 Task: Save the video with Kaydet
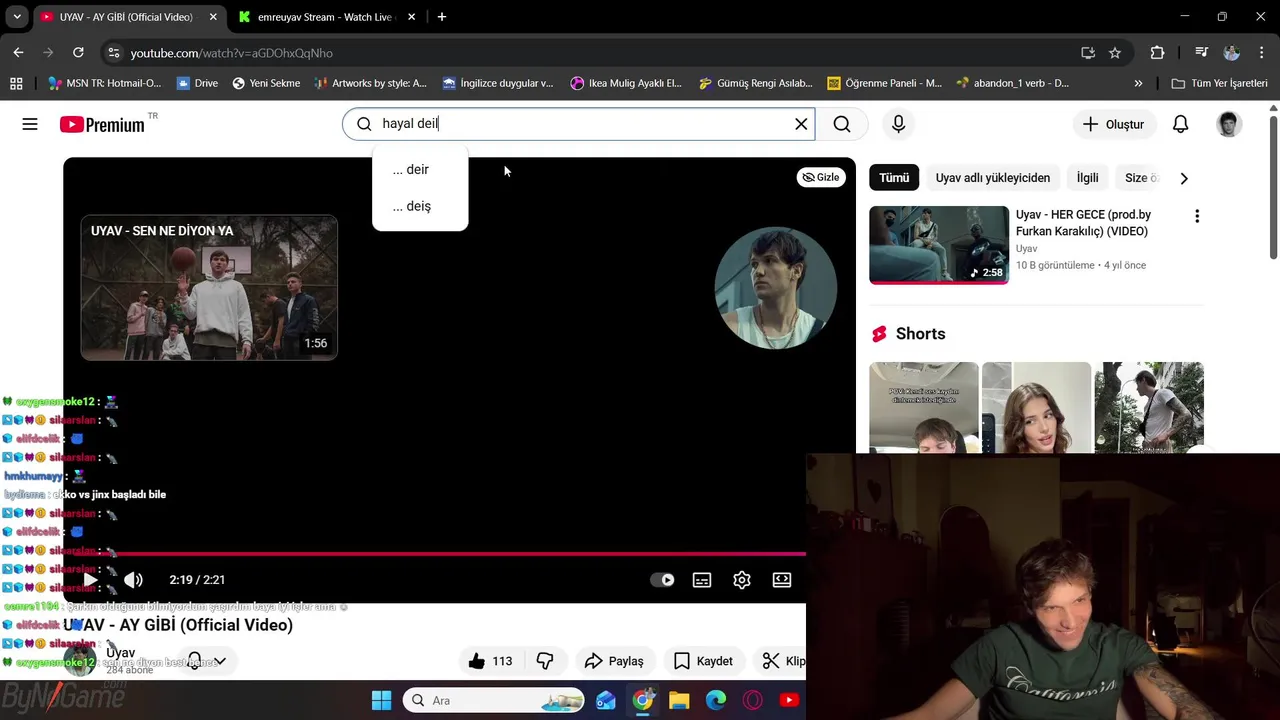pos(703,661)
